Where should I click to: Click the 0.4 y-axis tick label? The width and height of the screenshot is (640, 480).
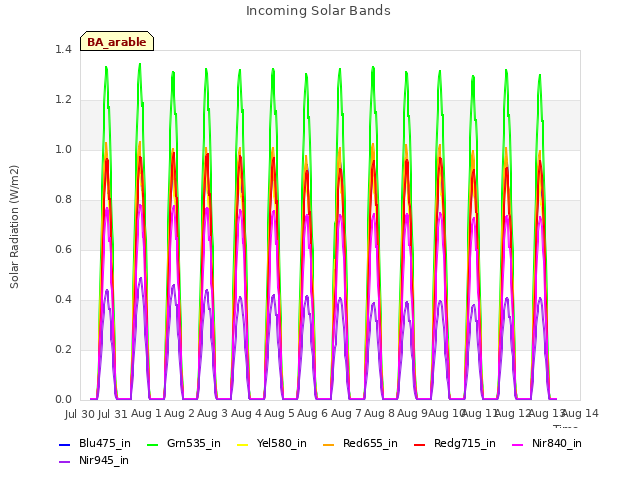click(x=63, y=300)
